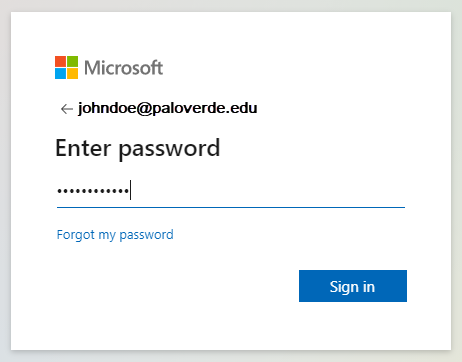The height and width of the screenshot is (362, 462).
Task: Click the yellow square of the logo
Action: 73,74
